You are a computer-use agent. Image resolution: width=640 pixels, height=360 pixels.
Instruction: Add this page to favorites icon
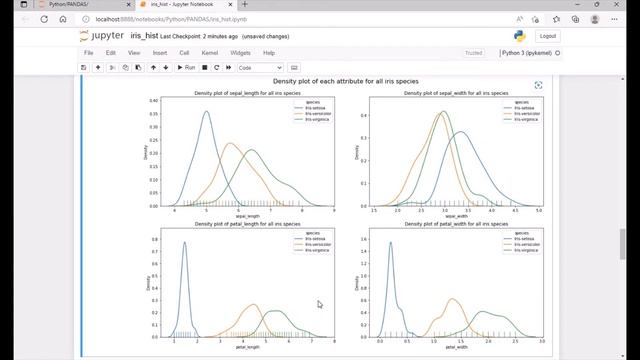(x=536, y=19)
